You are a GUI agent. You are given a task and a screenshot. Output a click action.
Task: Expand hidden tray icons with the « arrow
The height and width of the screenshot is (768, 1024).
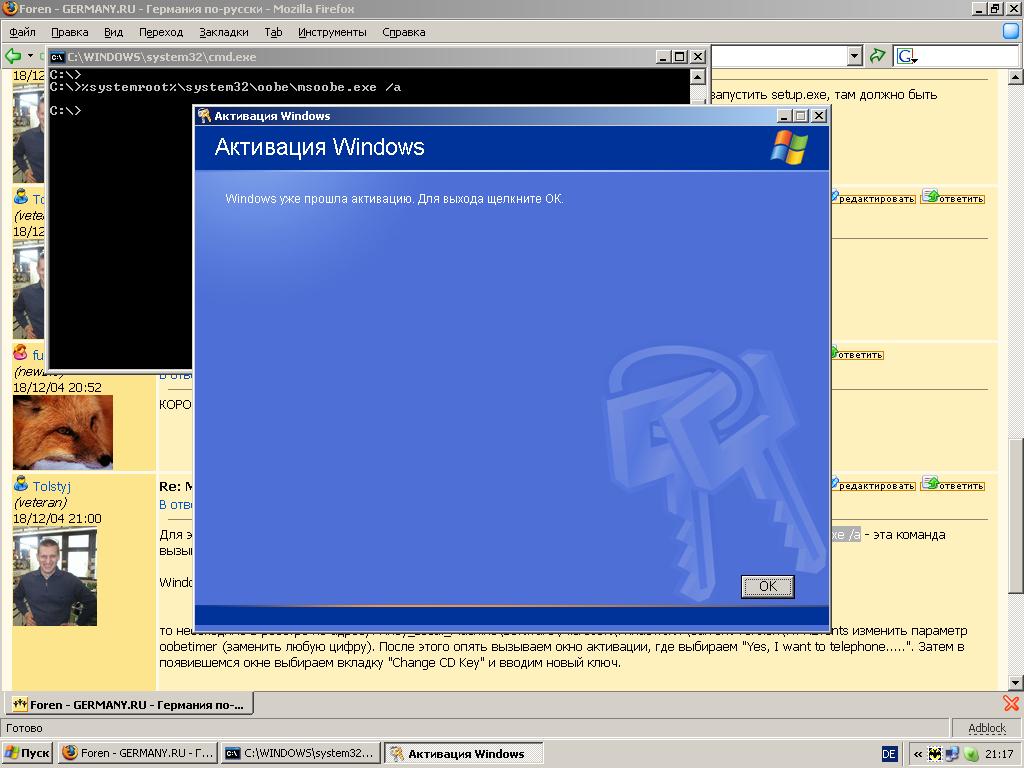pyautogui.click(x=918, y=754)
